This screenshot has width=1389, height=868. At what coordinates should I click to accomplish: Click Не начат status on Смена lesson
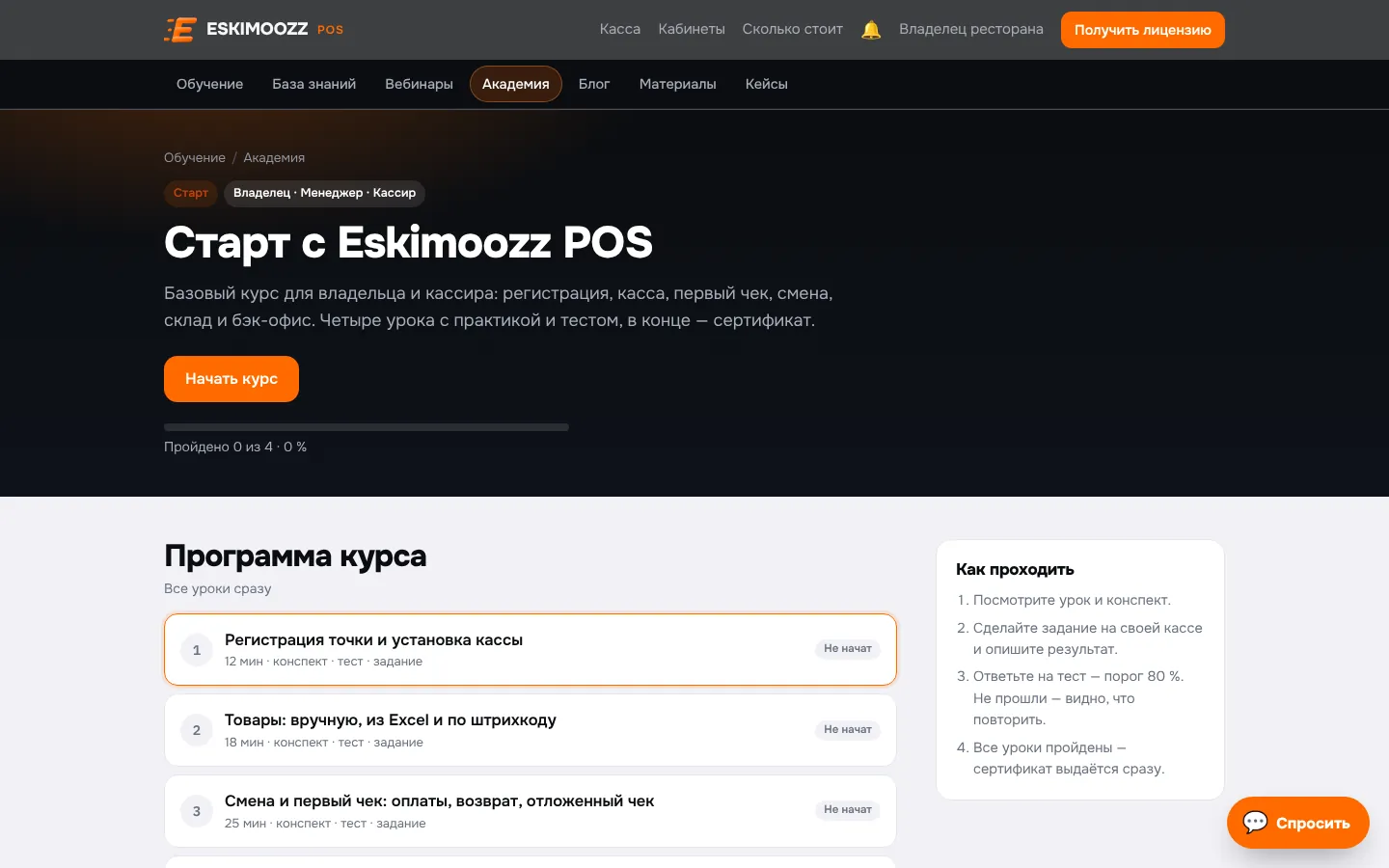click(848, 810)
